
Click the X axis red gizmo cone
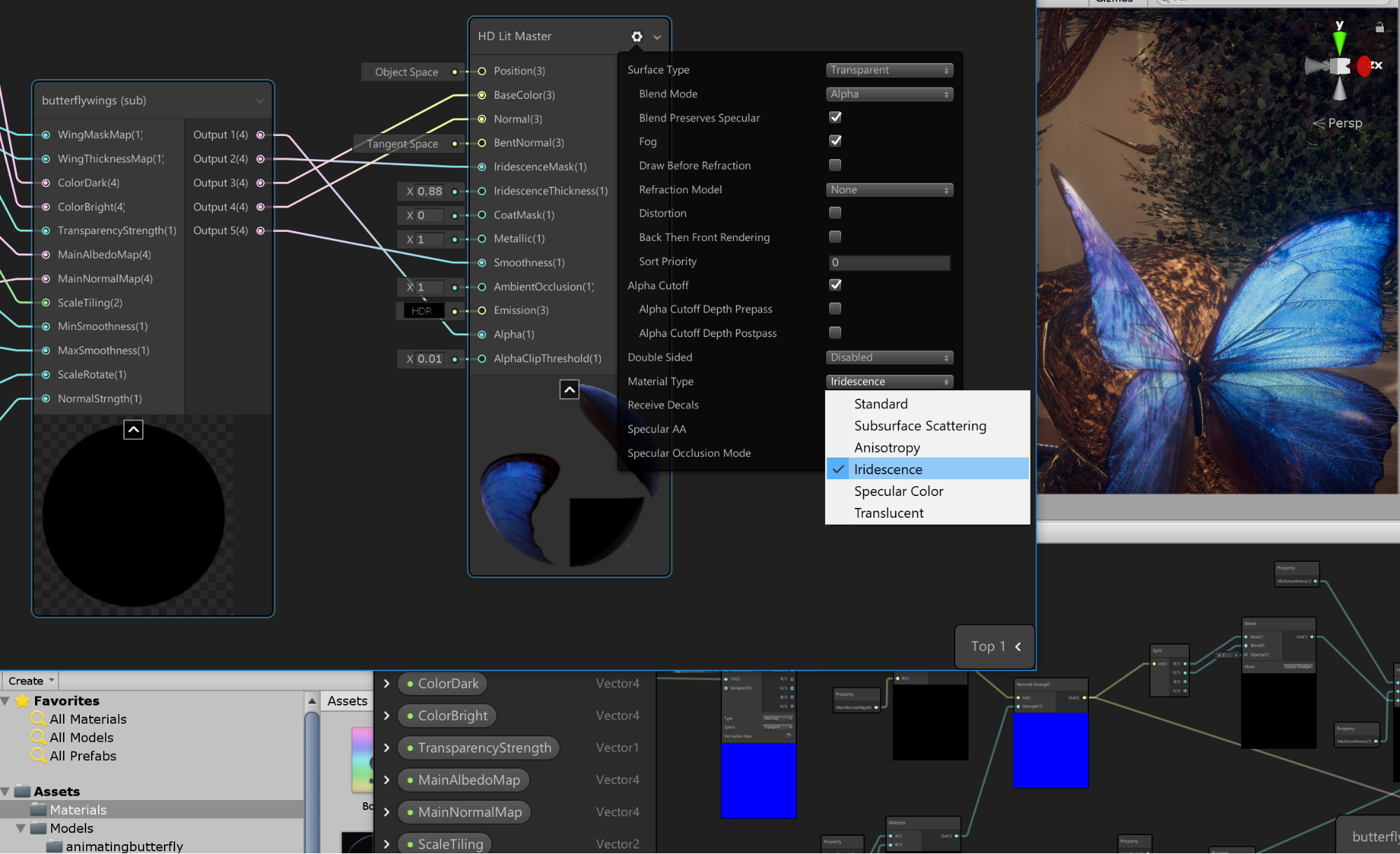coord(1363,67)
